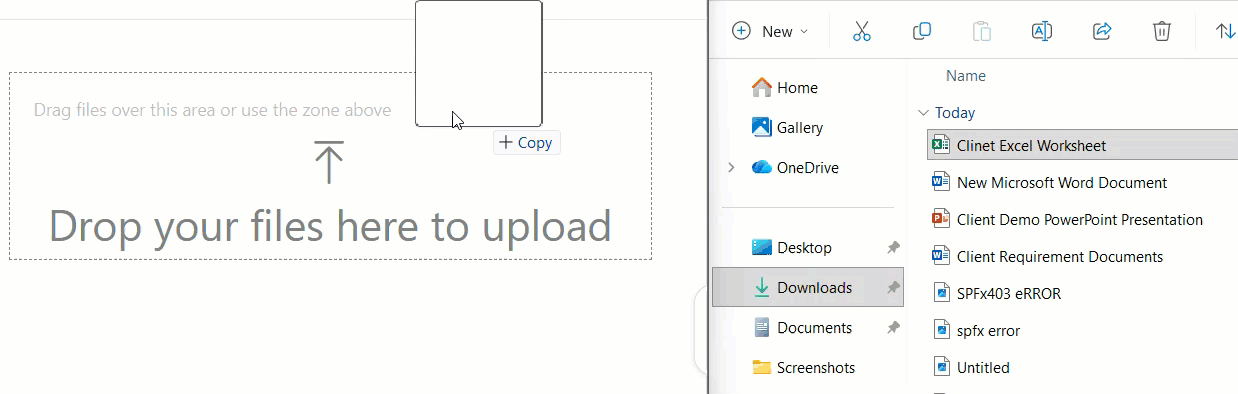Click the Today group label
This screenshot has height=394, width=1238.
coord(955,113)
